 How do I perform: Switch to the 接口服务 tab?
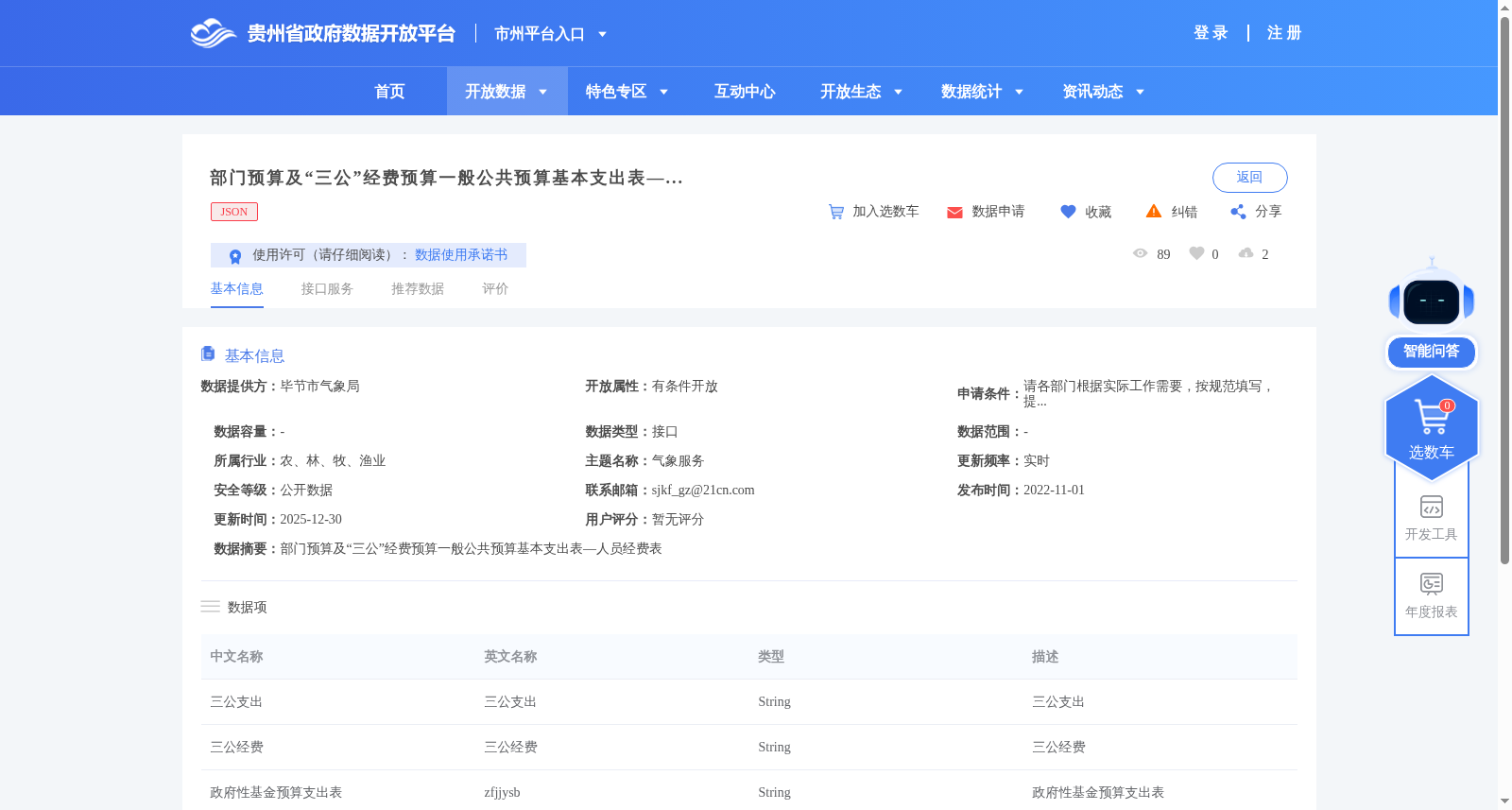coord(327,289)
